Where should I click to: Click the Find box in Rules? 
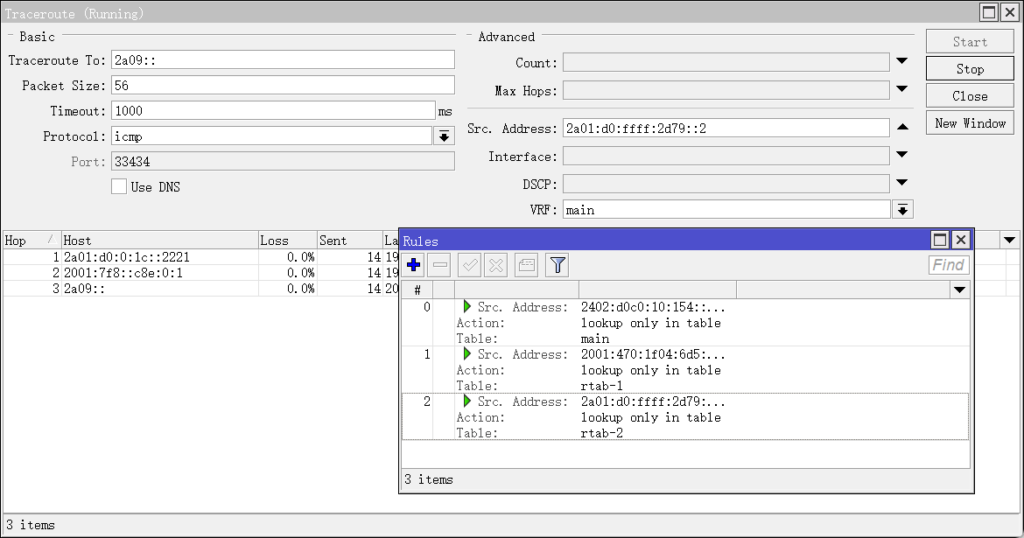click(948, 265)
